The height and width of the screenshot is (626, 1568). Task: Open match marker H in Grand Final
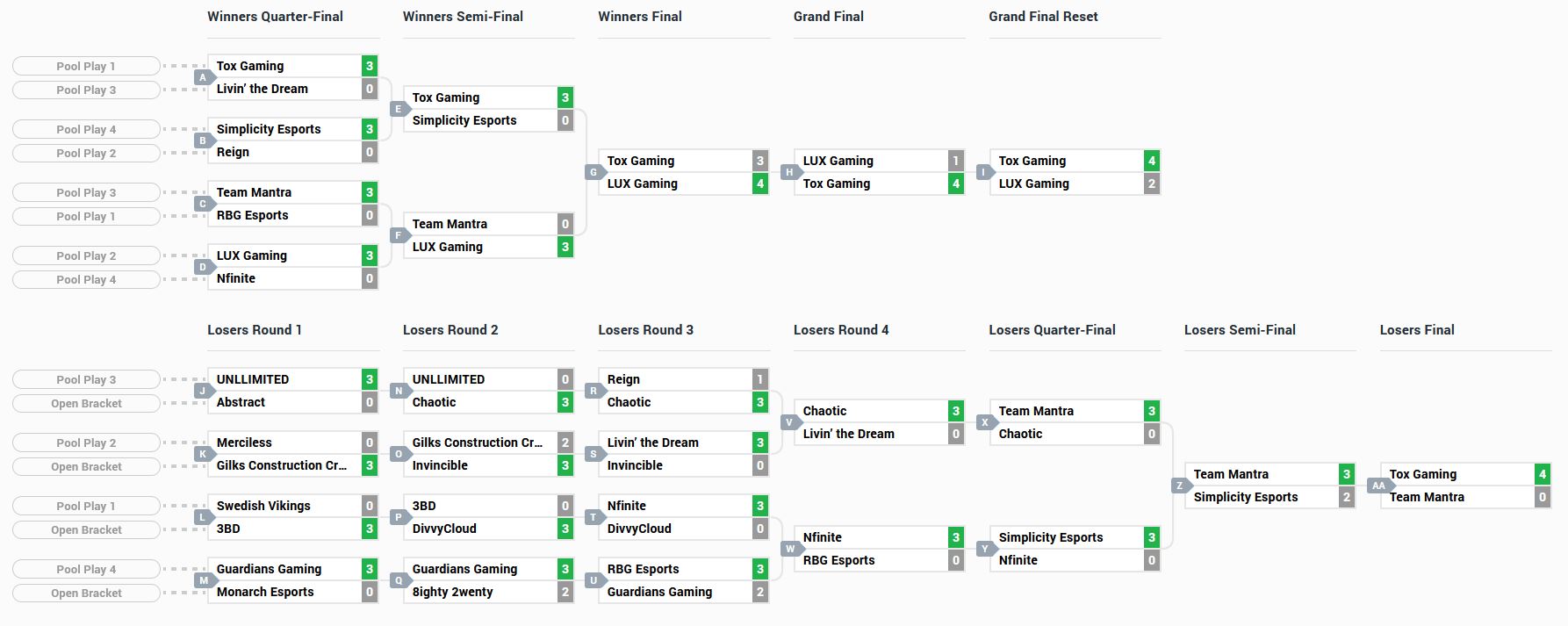pos(789,172)
